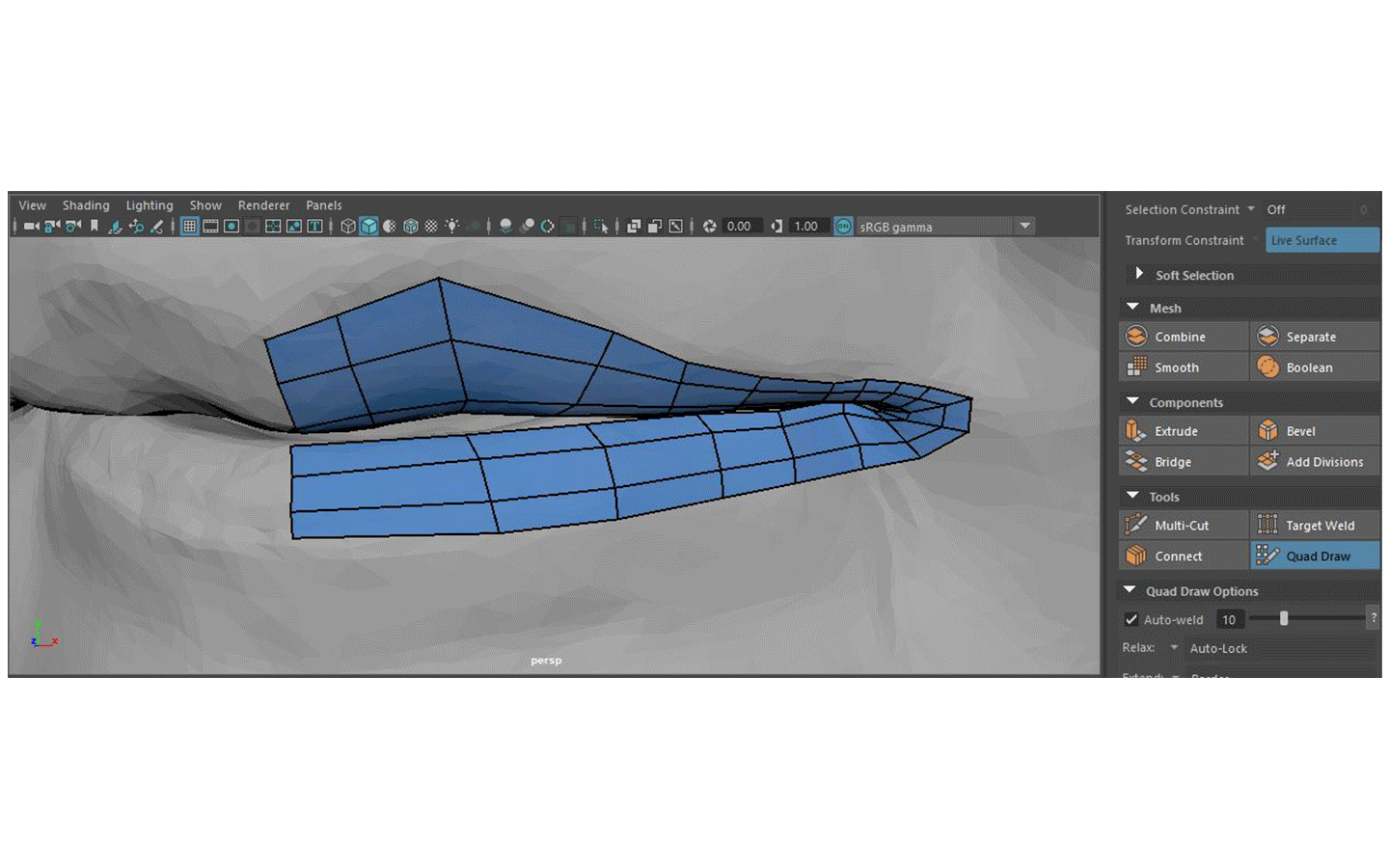The image size is (1389, 868).
Task: Open the Relax mode dropdown
Action: 1175,648
